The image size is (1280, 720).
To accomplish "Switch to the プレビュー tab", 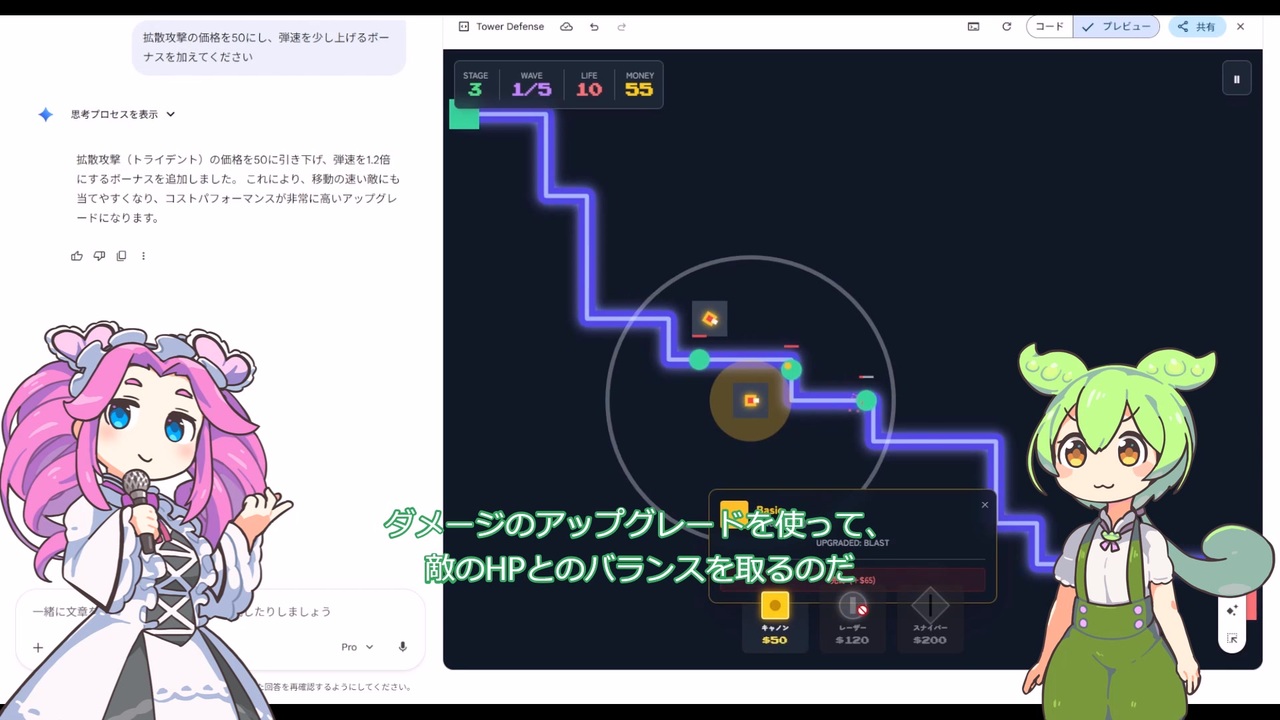I will [1117, 27].
